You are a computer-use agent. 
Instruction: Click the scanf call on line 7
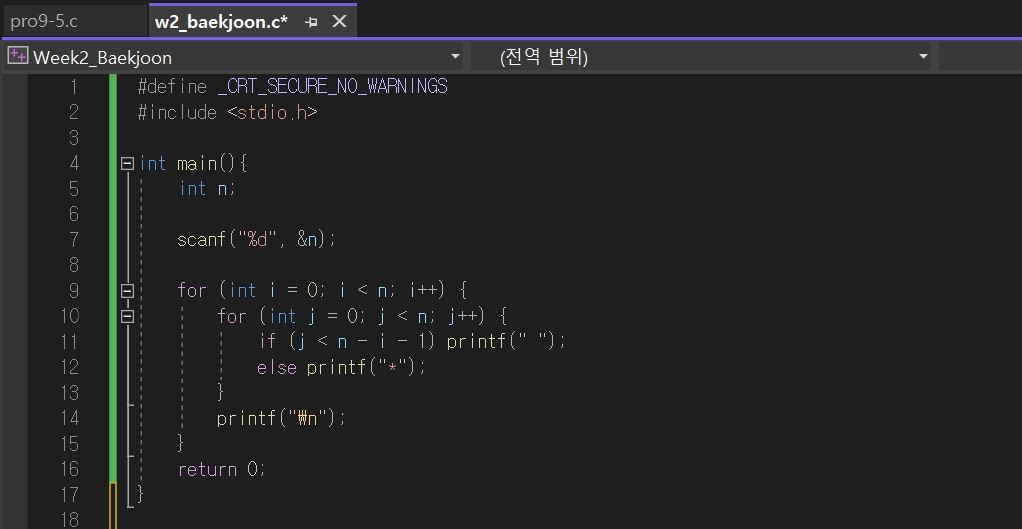256,240
